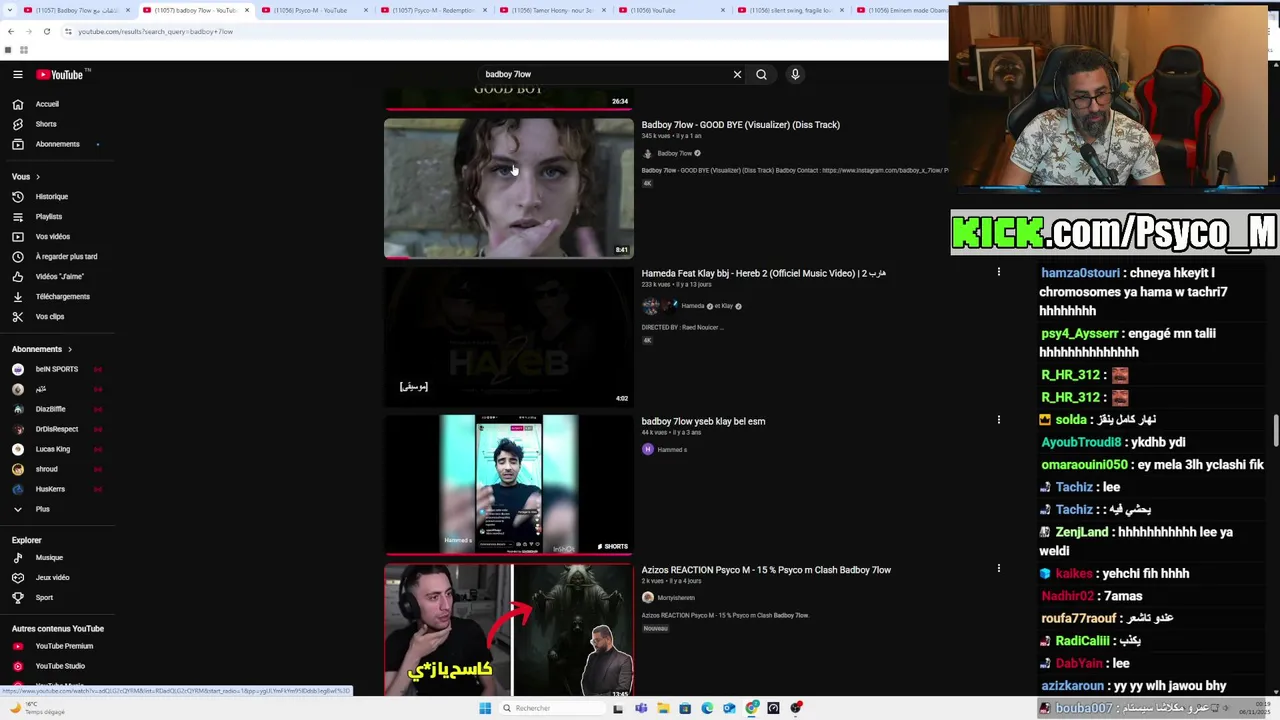Click the magnifier search button
1280x720 pixels.
pyautogui.click(x=761, y=74)
